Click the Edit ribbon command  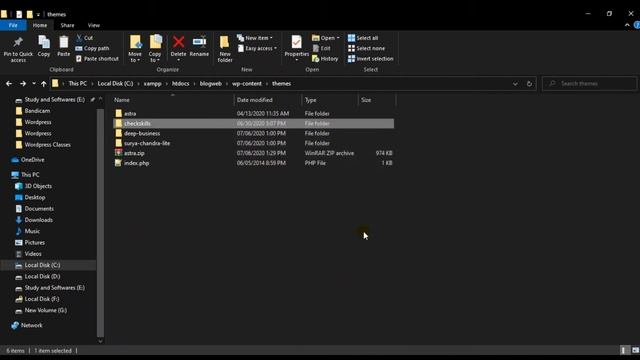pyautogui.click(x=321, y=48)
